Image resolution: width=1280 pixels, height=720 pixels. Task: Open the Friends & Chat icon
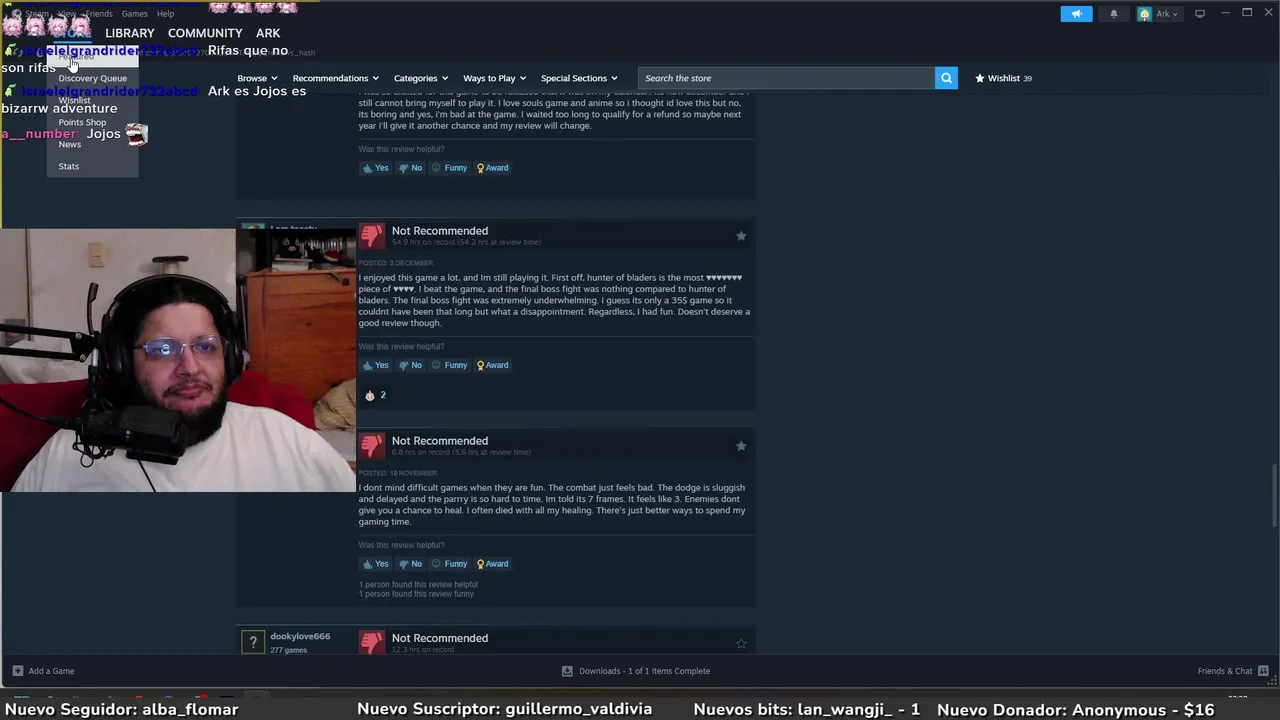coord(1263,671)
